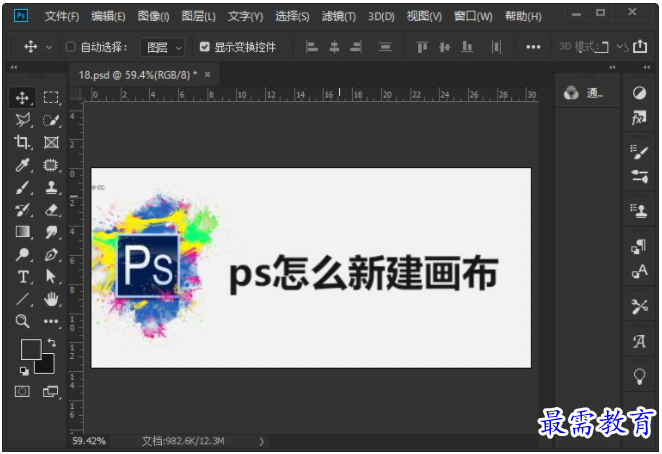Select the Patch healing tool
The height and width of the screenshot is (454, 662).
[x=51, y=165]
